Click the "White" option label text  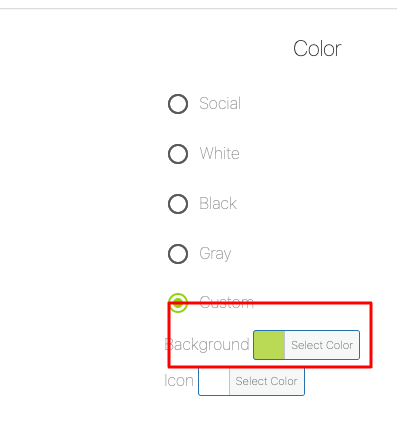(x=220, y=153)
